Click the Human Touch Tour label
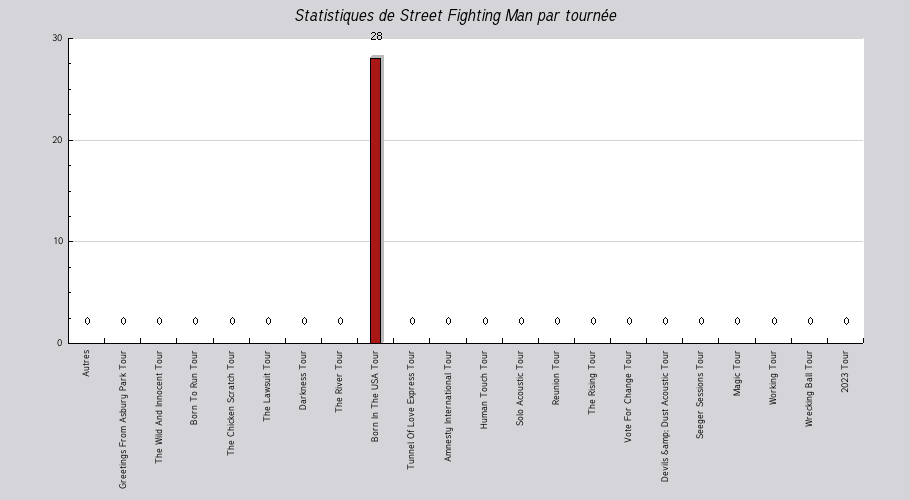This screenshot has height=500, width=910. 484,389
